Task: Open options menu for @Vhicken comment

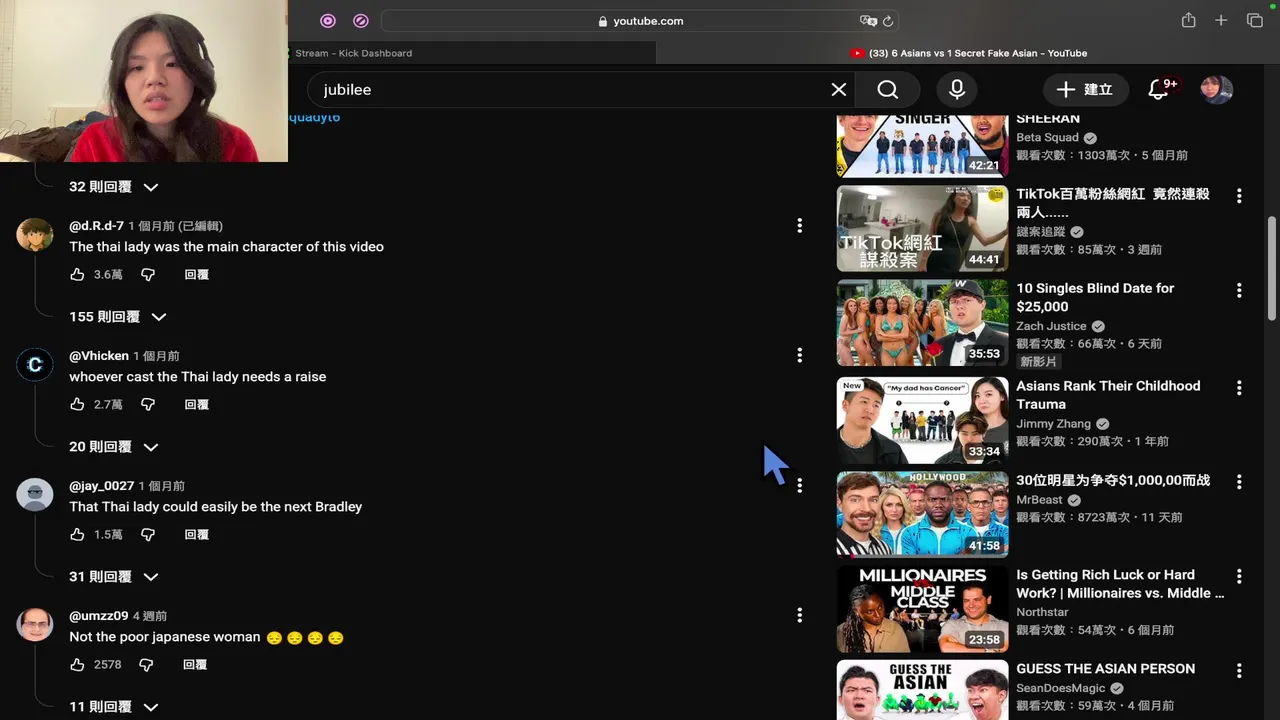Action: point(799,355)
